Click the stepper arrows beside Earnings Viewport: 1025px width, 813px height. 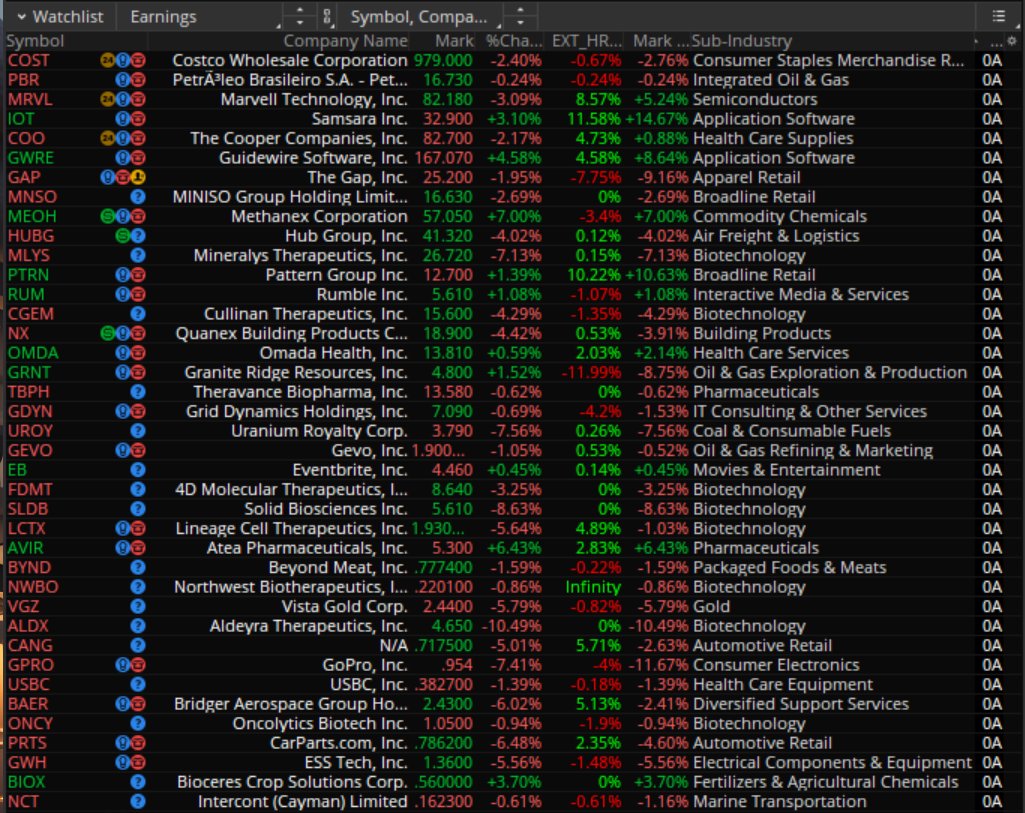300,17
